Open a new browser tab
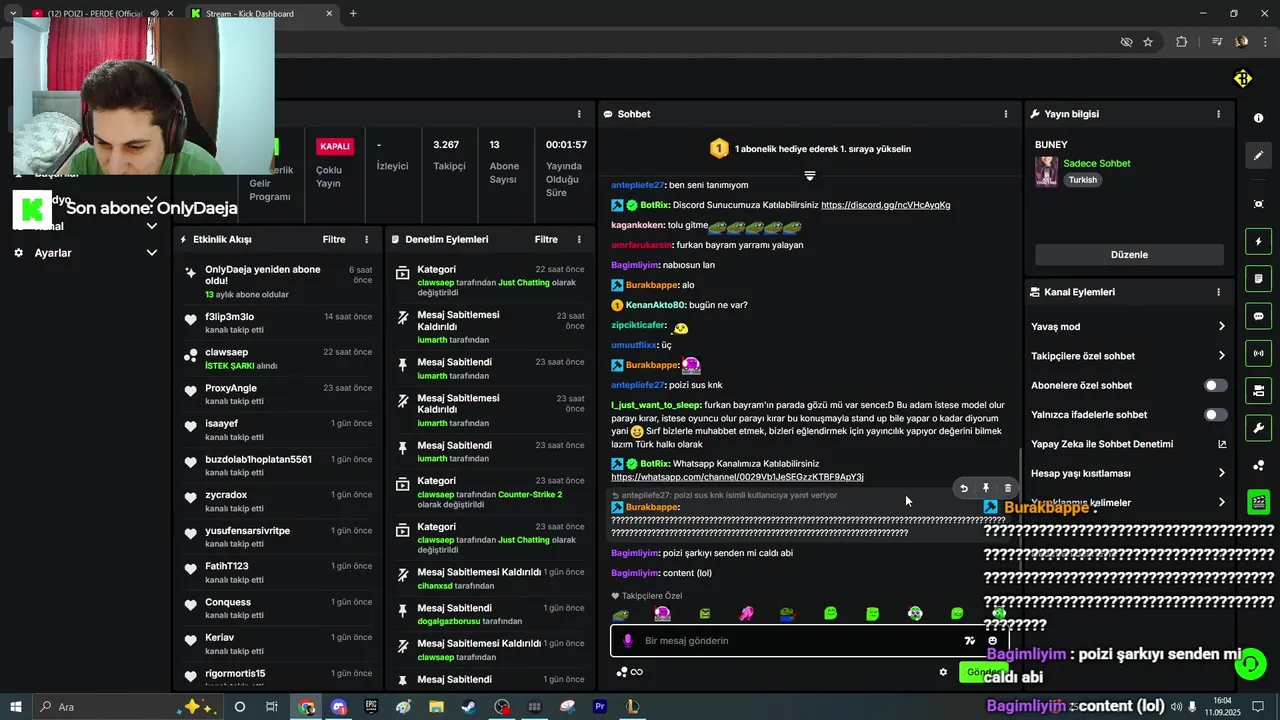 tap(353, 13)
